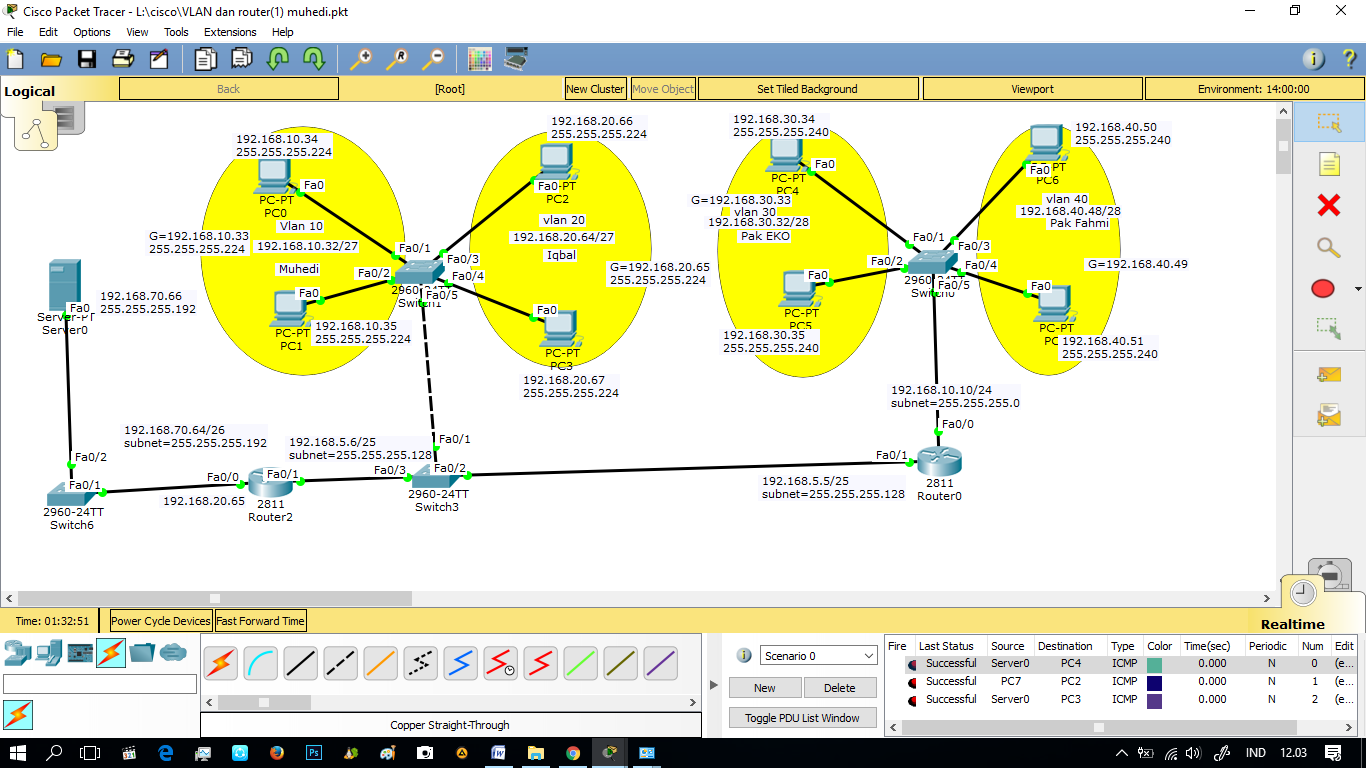Screen dimensions: 1366x768
Task: Click the Set Tiled Background button
Action: coord(807,89)
